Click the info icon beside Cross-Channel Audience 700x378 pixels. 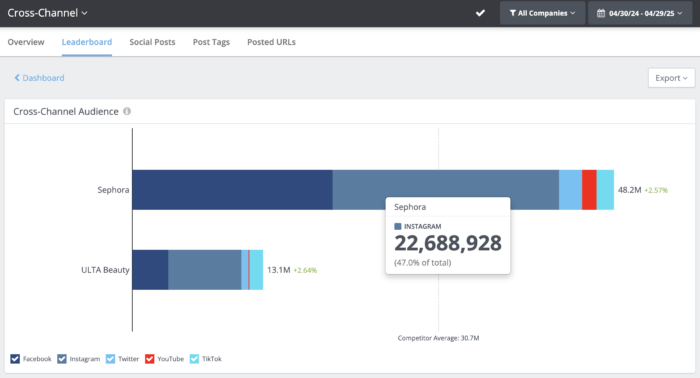[127, 111]
